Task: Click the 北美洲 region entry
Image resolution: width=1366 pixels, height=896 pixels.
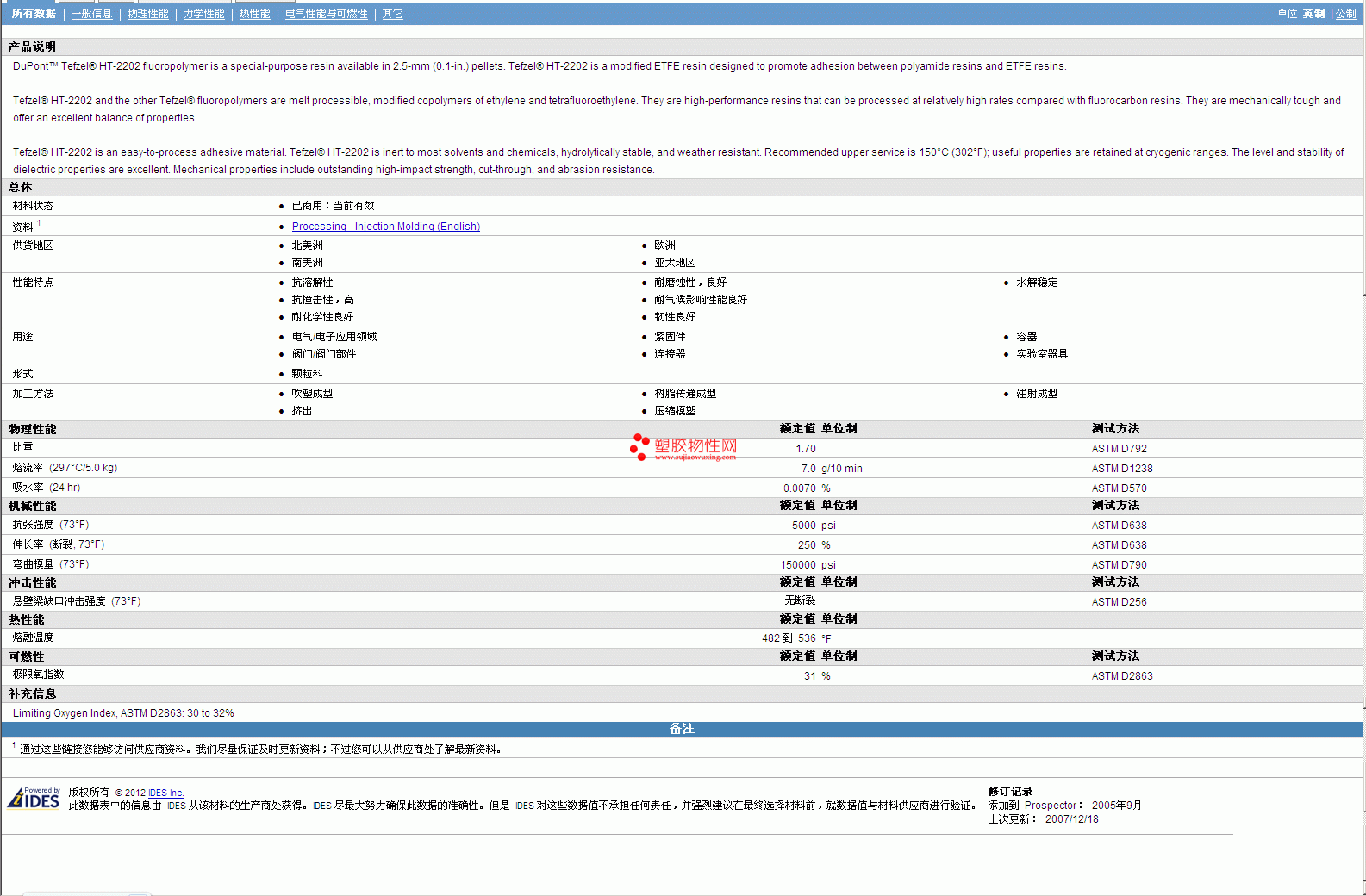Action: (307, 246)
